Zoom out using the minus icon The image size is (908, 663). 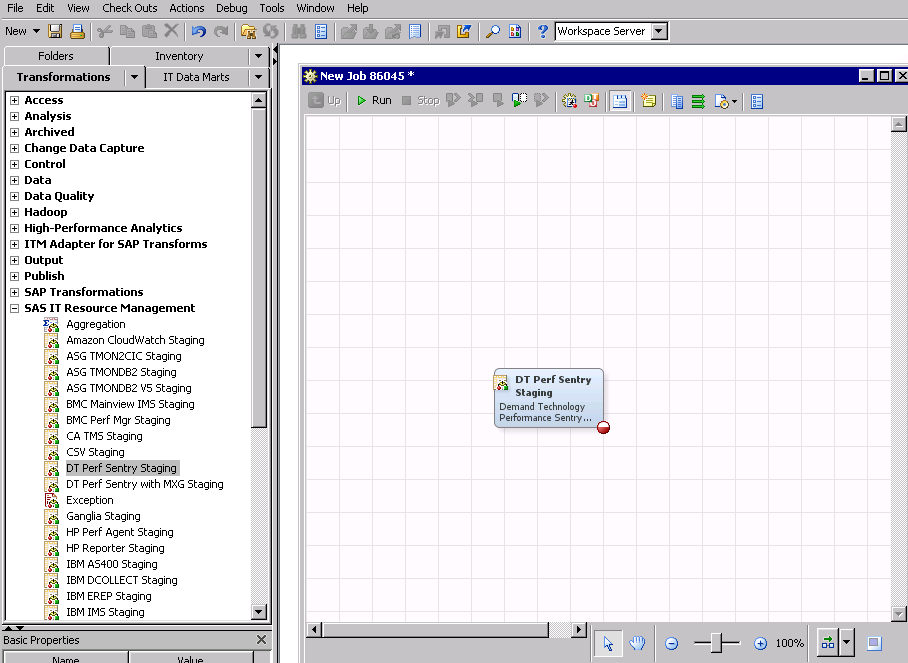point(671,643)
